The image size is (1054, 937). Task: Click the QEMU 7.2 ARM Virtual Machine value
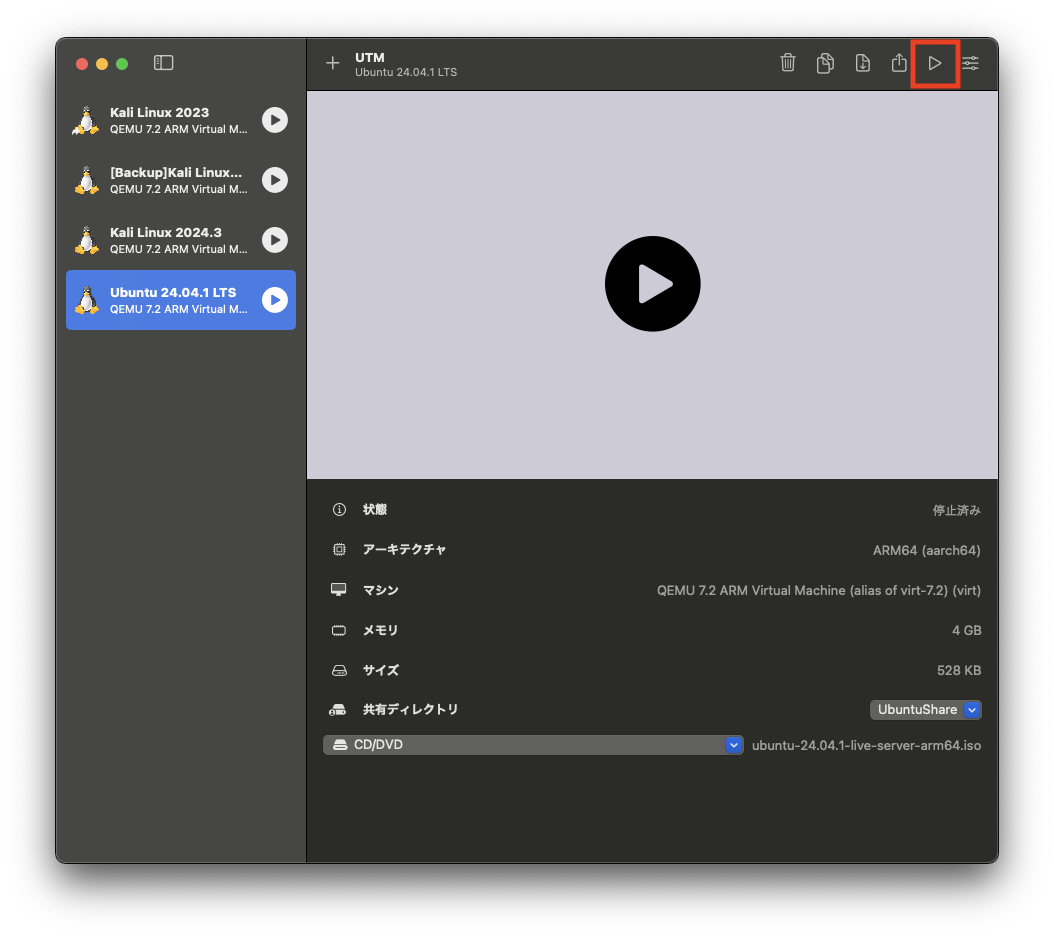[x=819, y=590]
